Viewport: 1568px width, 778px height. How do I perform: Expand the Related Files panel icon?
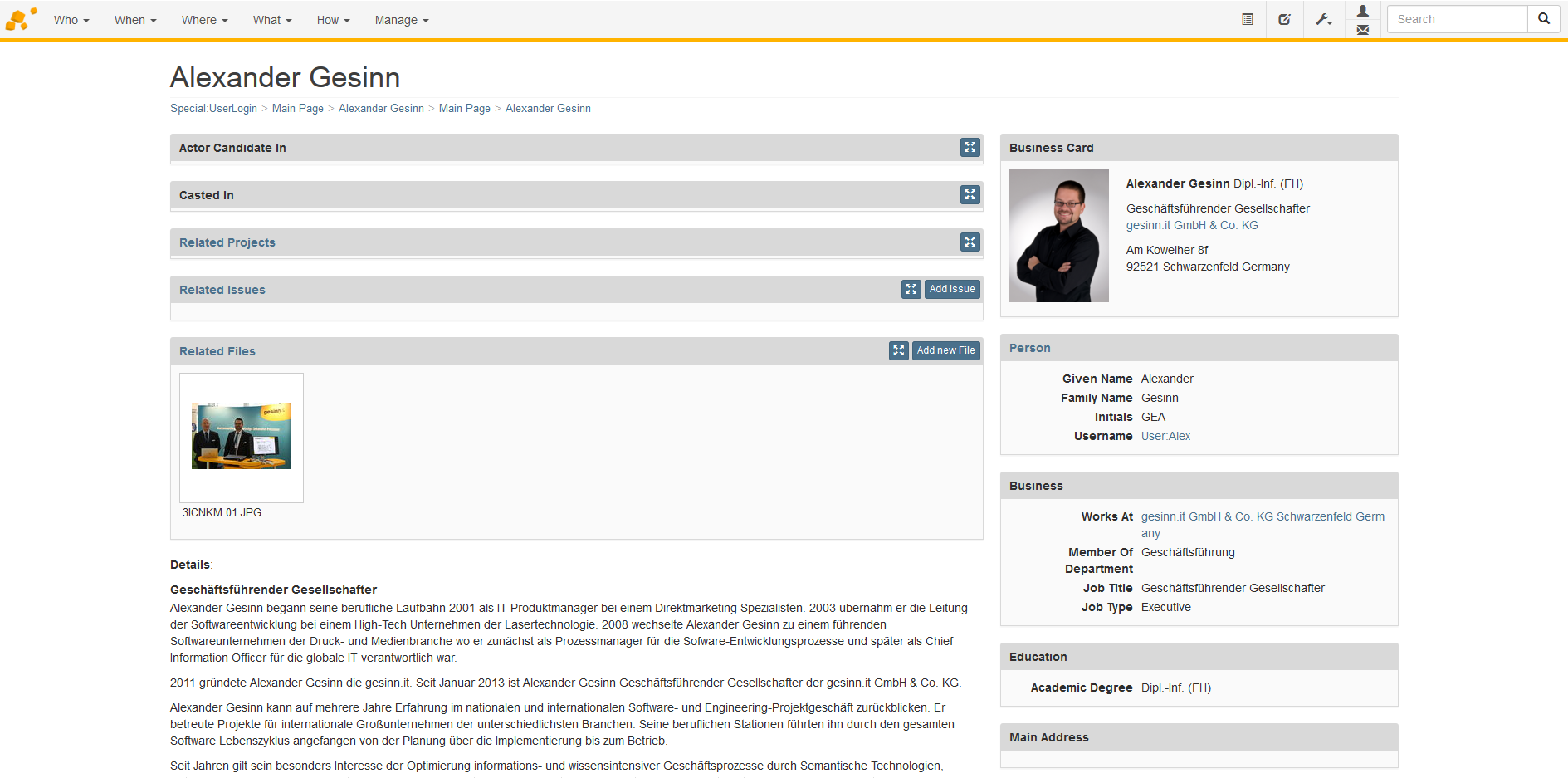(898, 350)
